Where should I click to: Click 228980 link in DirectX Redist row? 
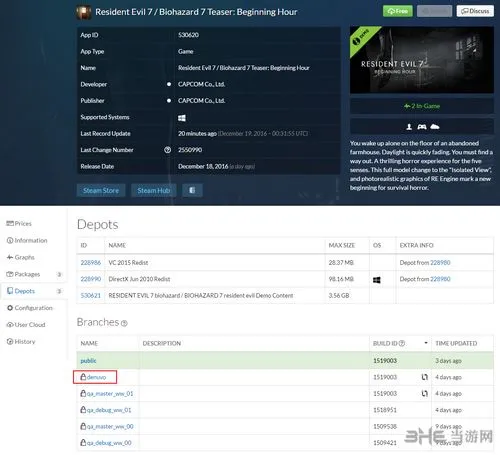[440, 279]
